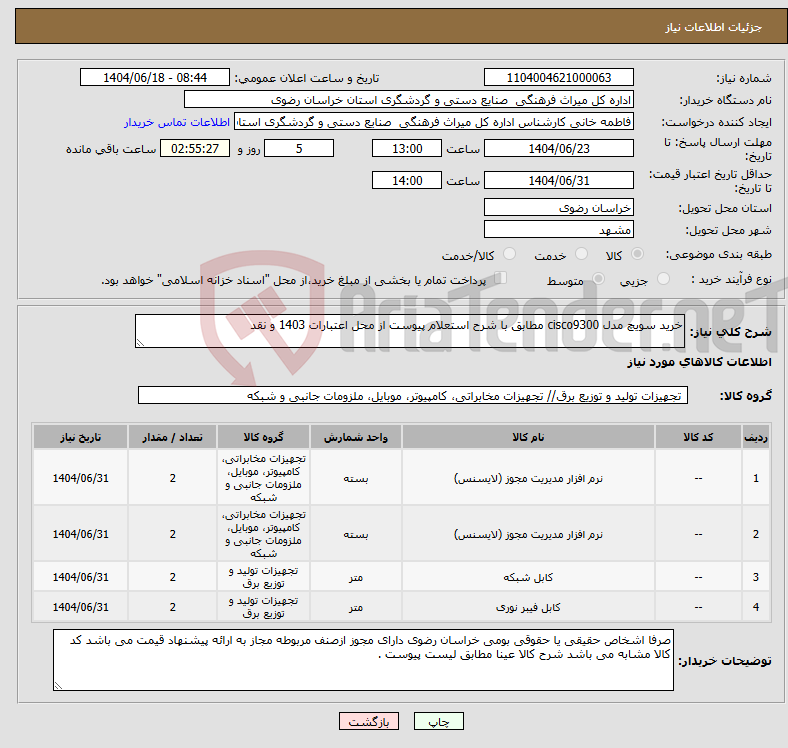Click the remaining days field showing 5

299,148
